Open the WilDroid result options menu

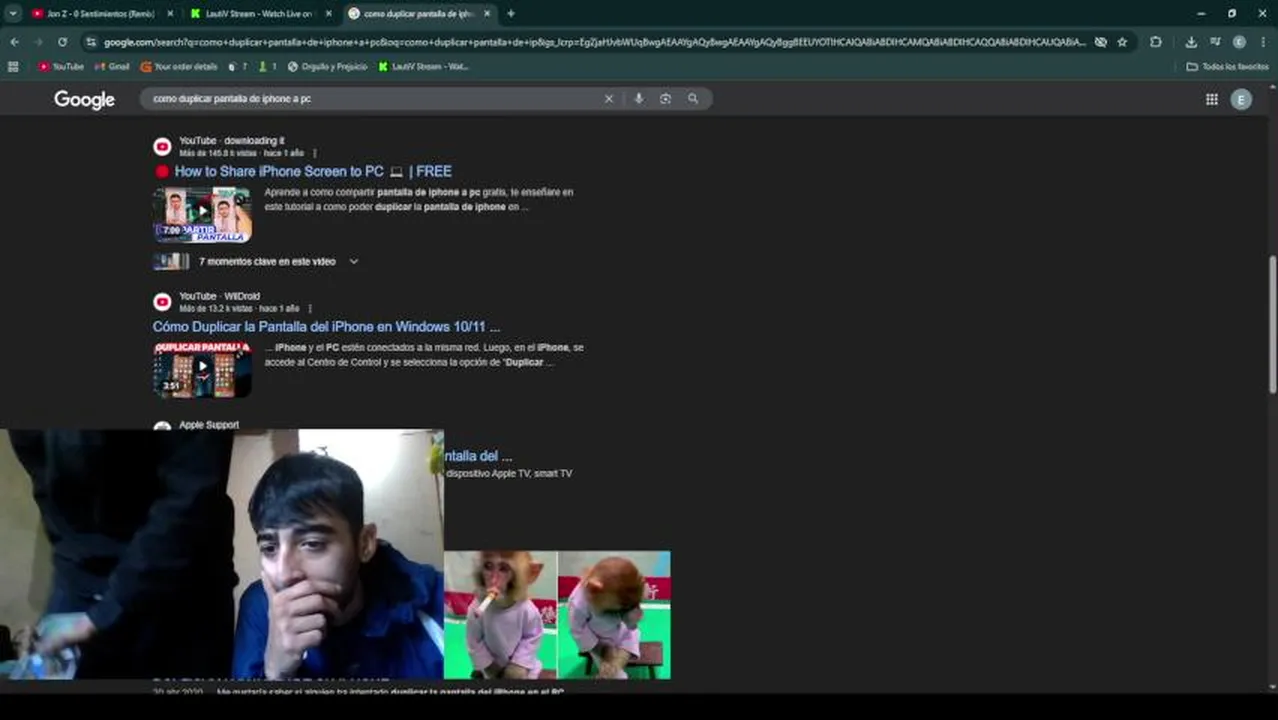coord(310,309)
